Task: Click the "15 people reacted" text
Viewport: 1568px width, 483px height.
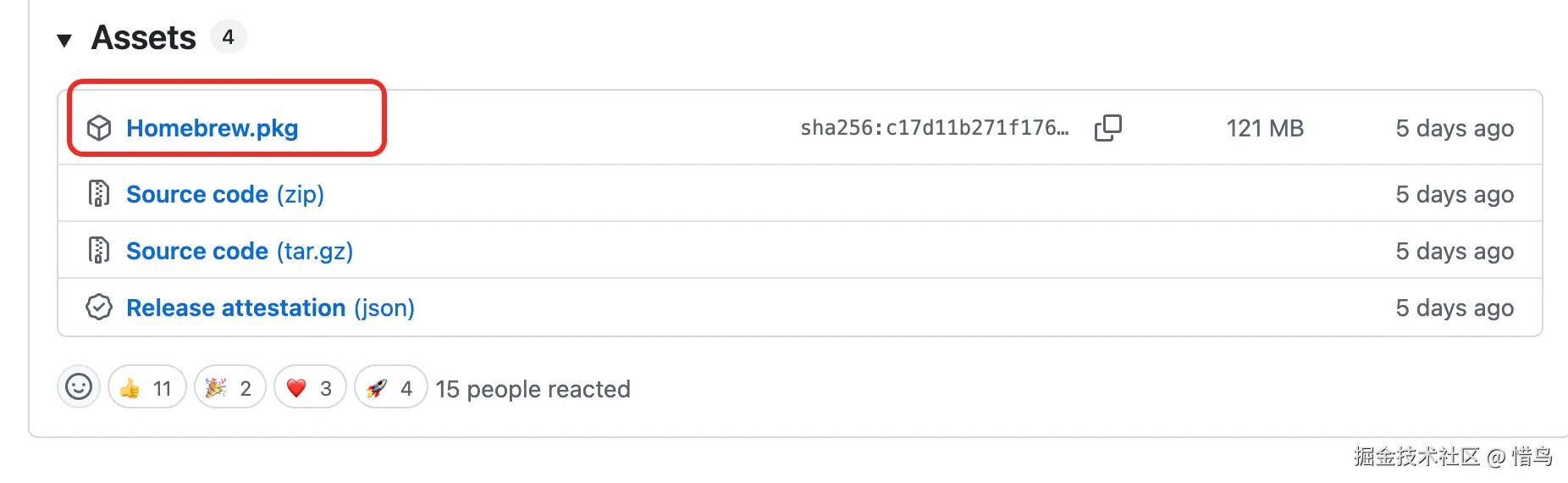Action: [533, 389]
